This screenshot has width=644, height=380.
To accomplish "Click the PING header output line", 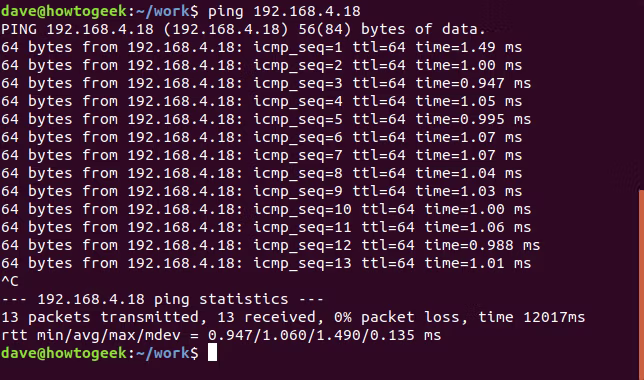I will pyautogui.click(x=244, y=30).
